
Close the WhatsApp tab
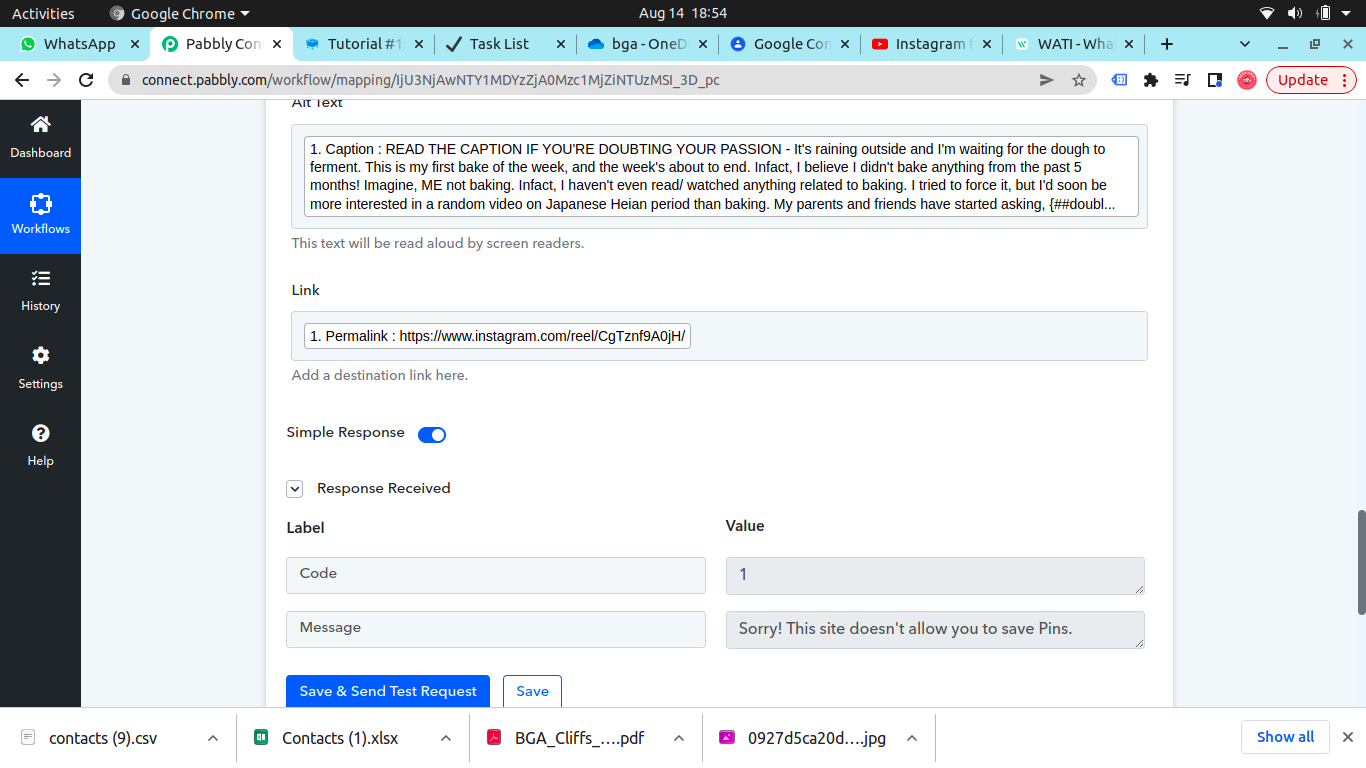135,44
